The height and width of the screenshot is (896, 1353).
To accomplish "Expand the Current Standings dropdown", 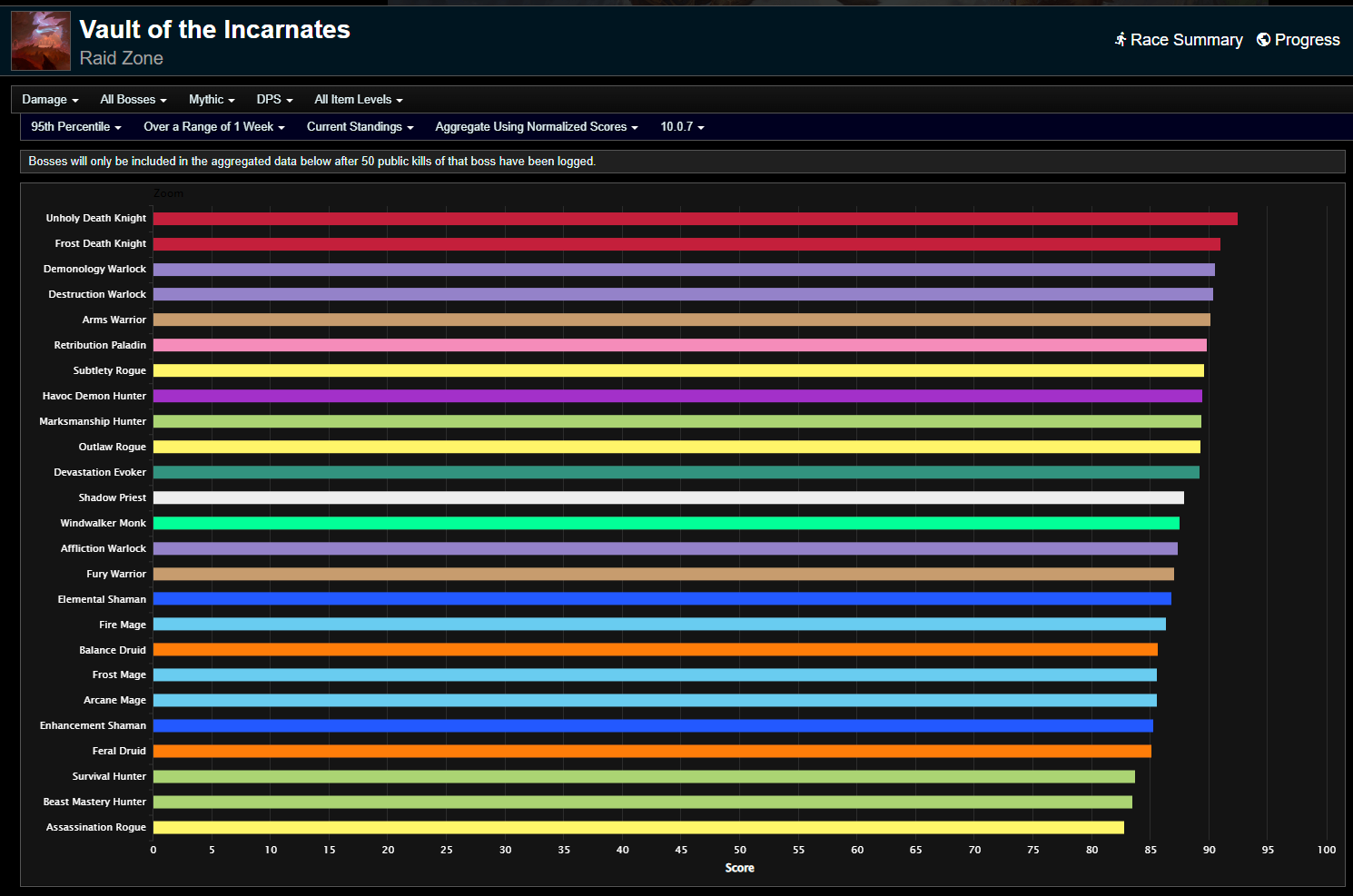I will point(360,127).
